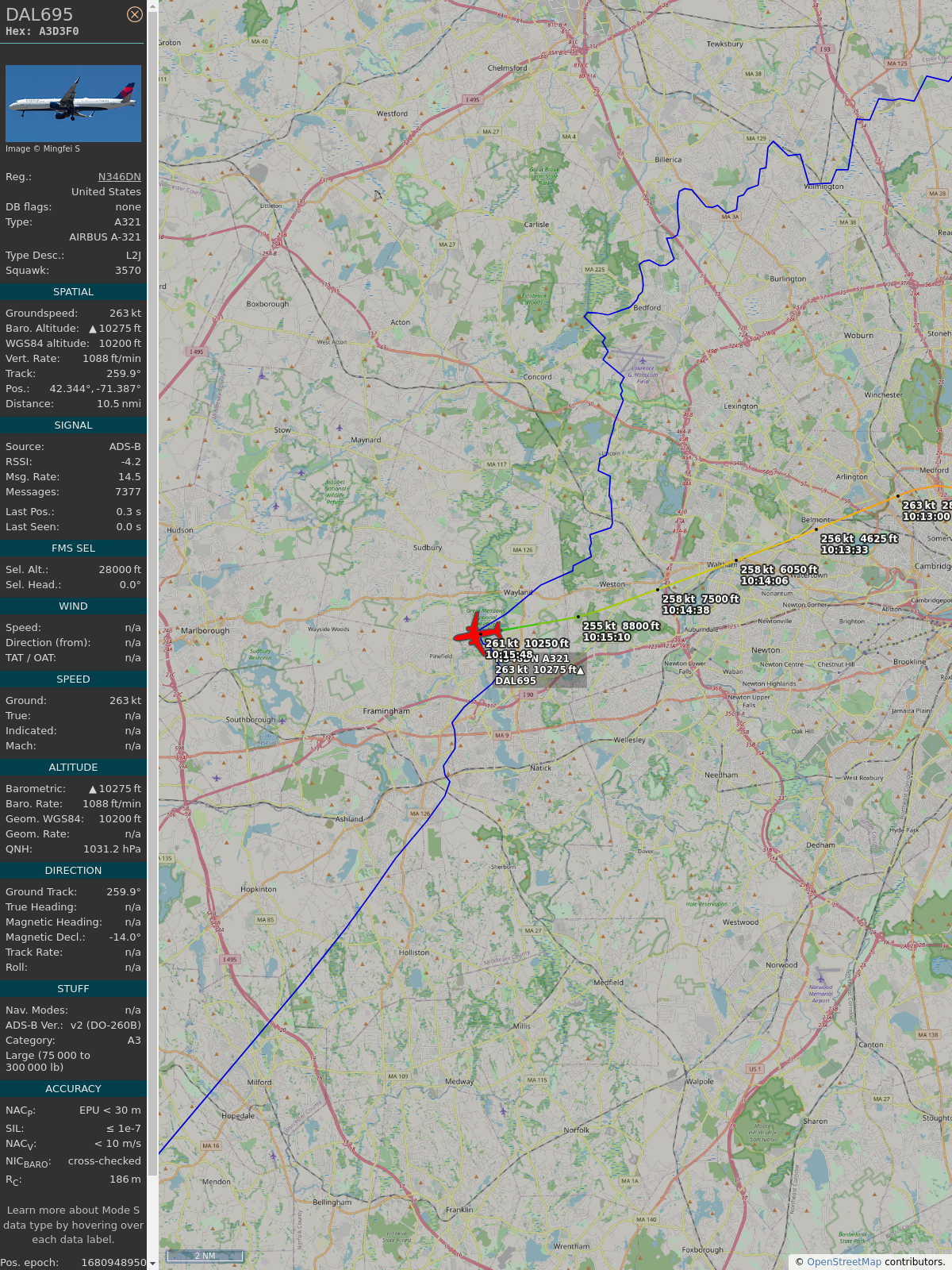Image resolution: width=952 pixels, height=1270 pixels.
Task: Close the DAL695 aircraft info panel
Action: 135,14
